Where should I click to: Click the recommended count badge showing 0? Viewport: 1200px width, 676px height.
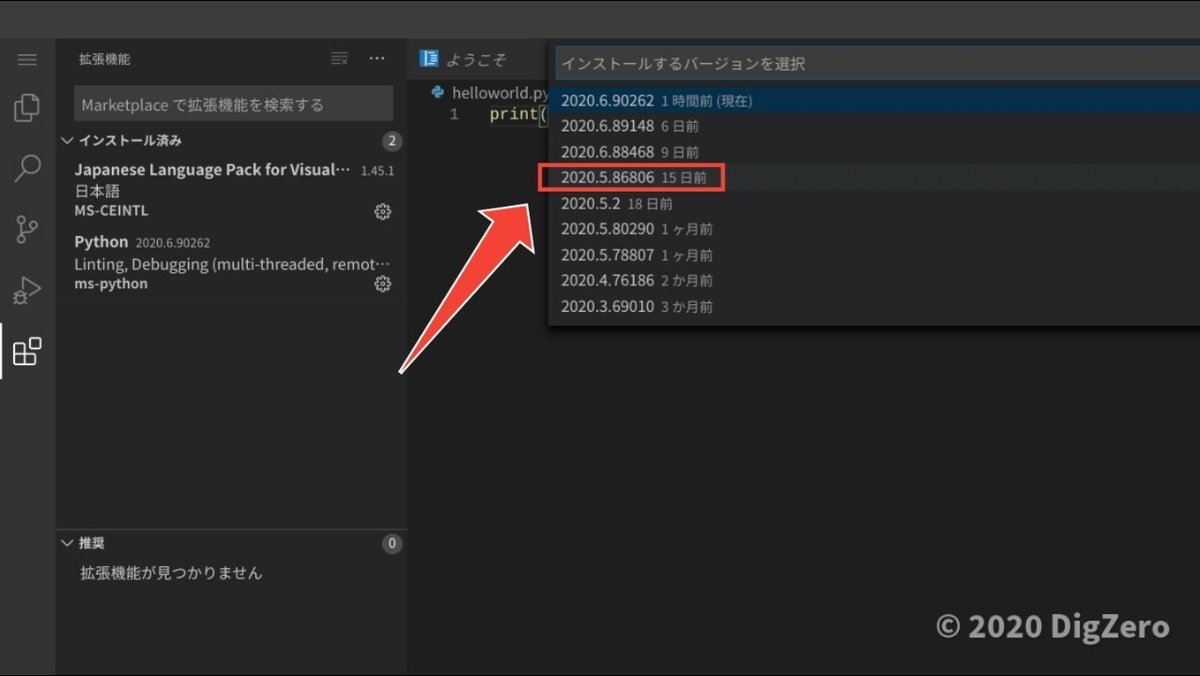click(x=392, y=544)
